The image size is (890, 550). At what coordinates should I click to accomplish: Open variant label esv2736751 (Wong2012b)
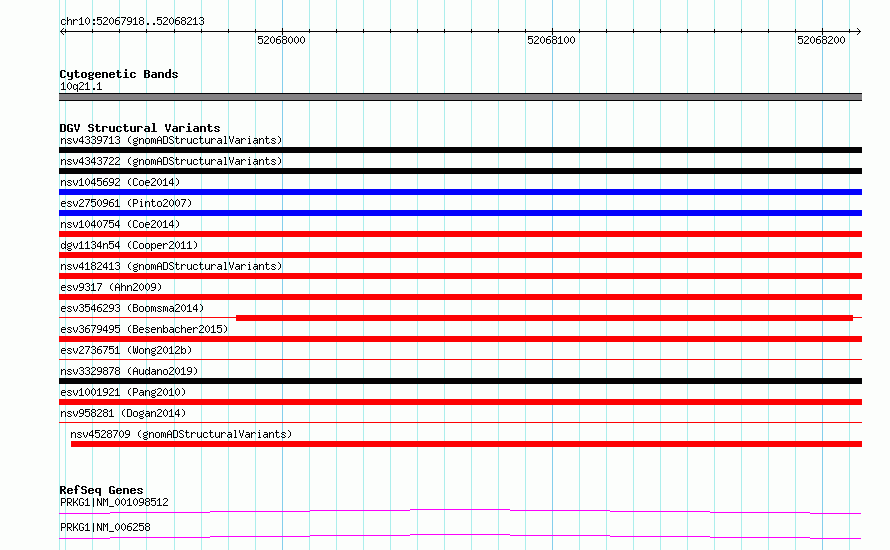tap(126, 350)
